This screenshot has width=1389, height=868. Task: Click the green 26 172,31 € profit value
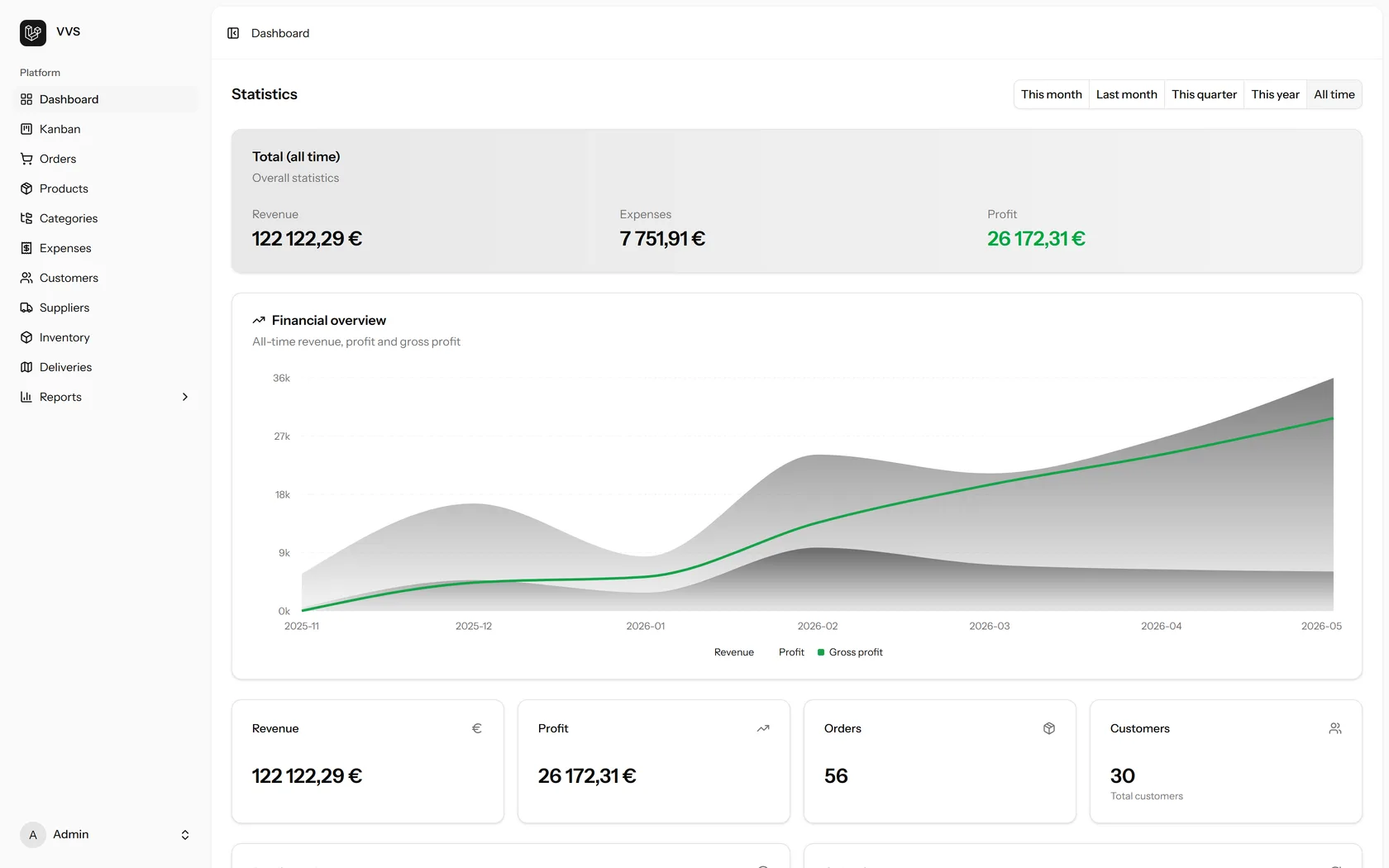point(1036,239)
